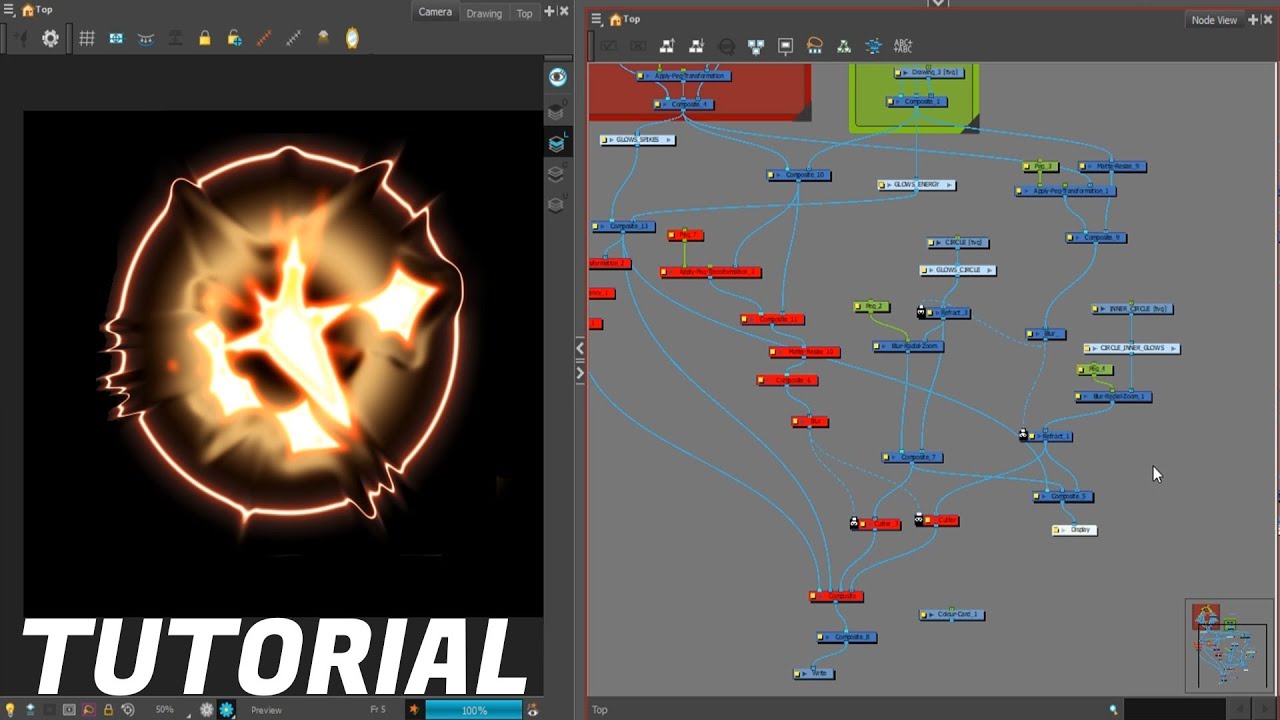Click the Fr 5 frame indicator

click(378, 710)
